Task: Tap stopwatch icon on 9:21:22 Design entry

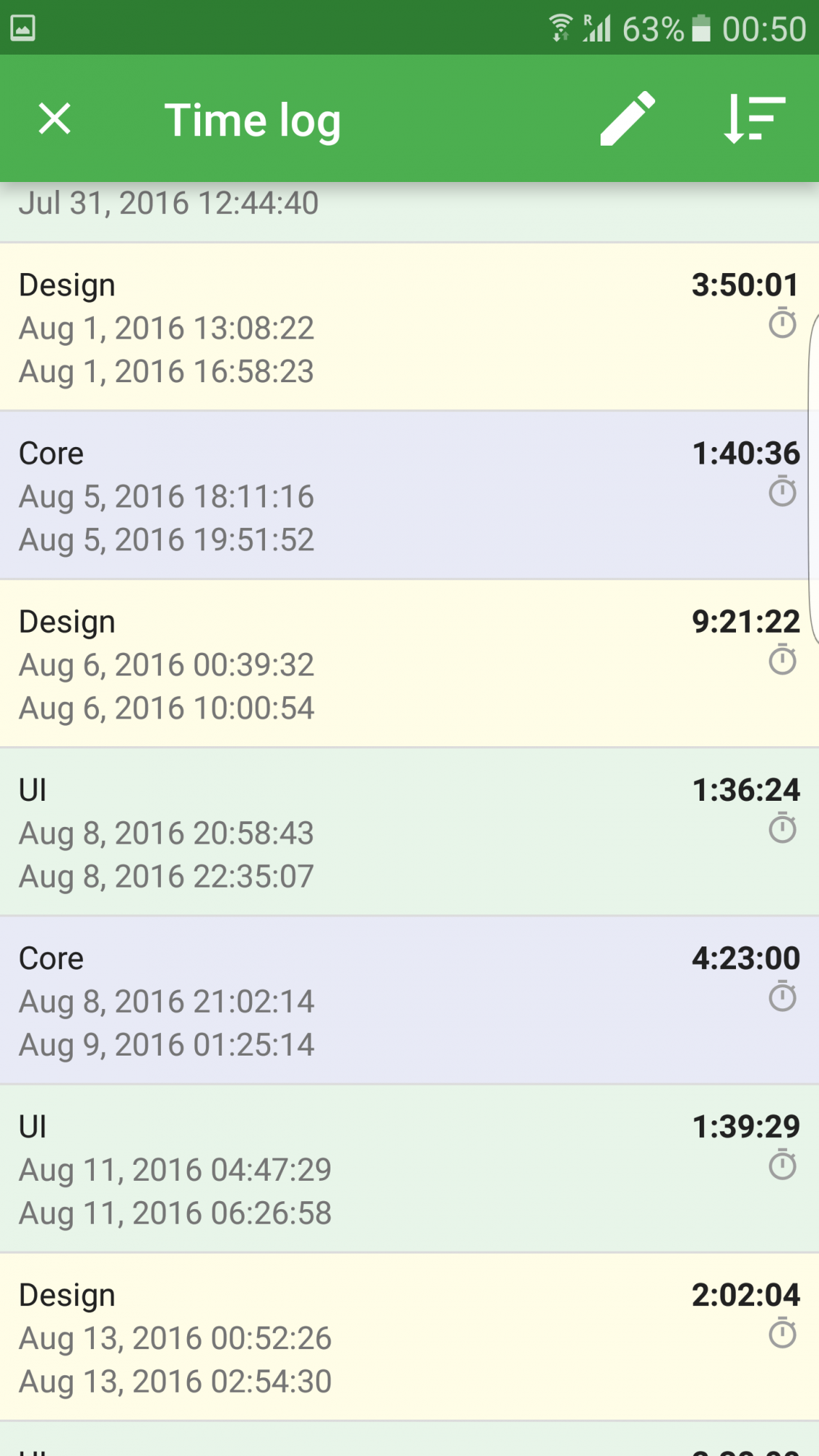Action: pos(783,660)
